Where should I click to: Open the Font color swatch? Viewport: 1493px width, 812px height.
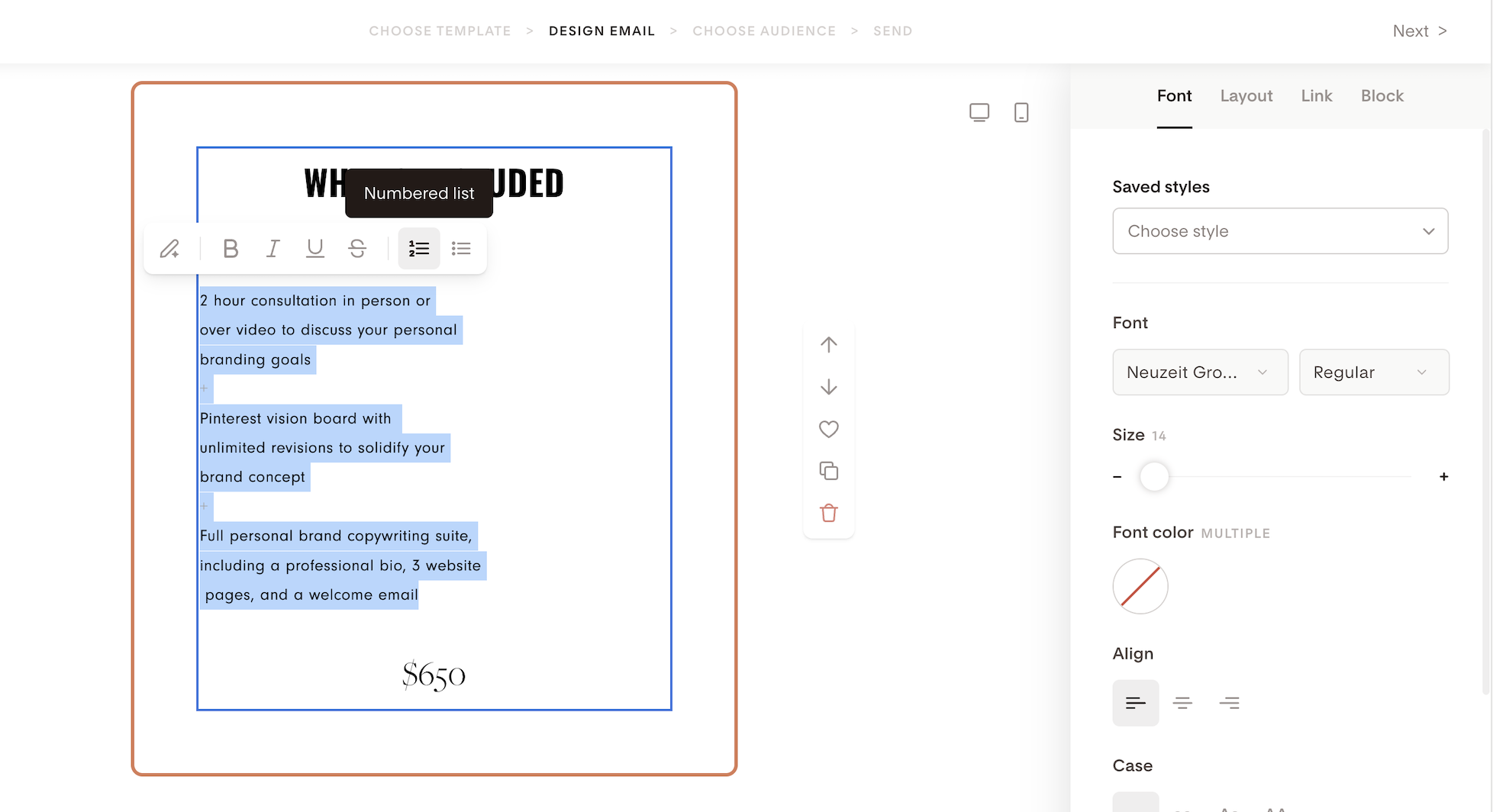click(1140, 586)
